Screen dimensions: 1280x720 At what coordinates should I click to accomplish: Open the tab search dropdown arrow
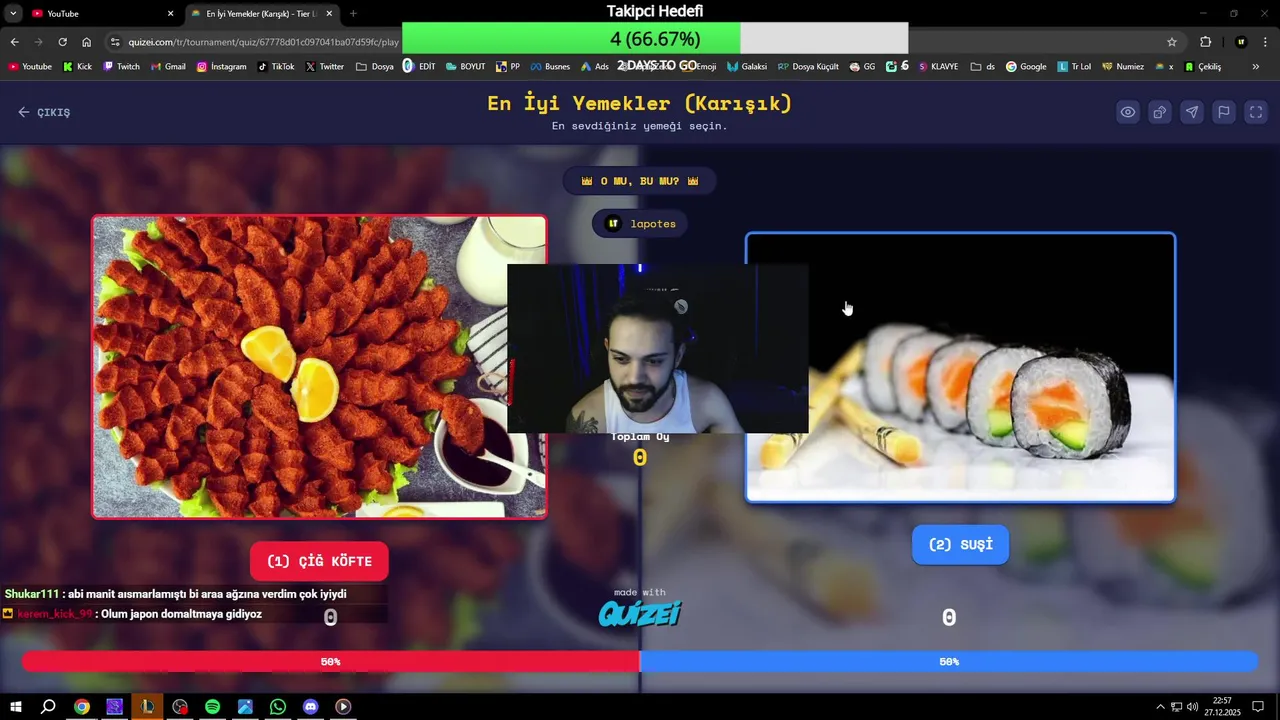[x=13, y=14]
